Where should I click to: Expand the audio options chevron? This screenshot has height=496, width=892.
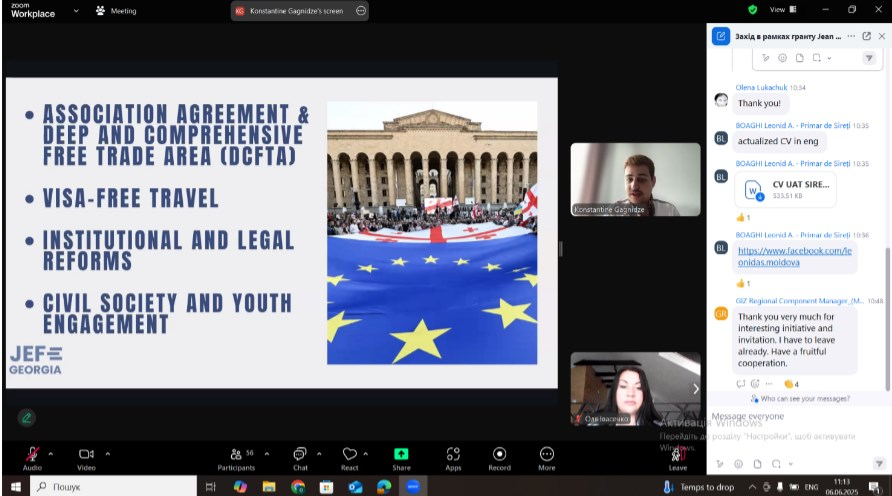51,453
